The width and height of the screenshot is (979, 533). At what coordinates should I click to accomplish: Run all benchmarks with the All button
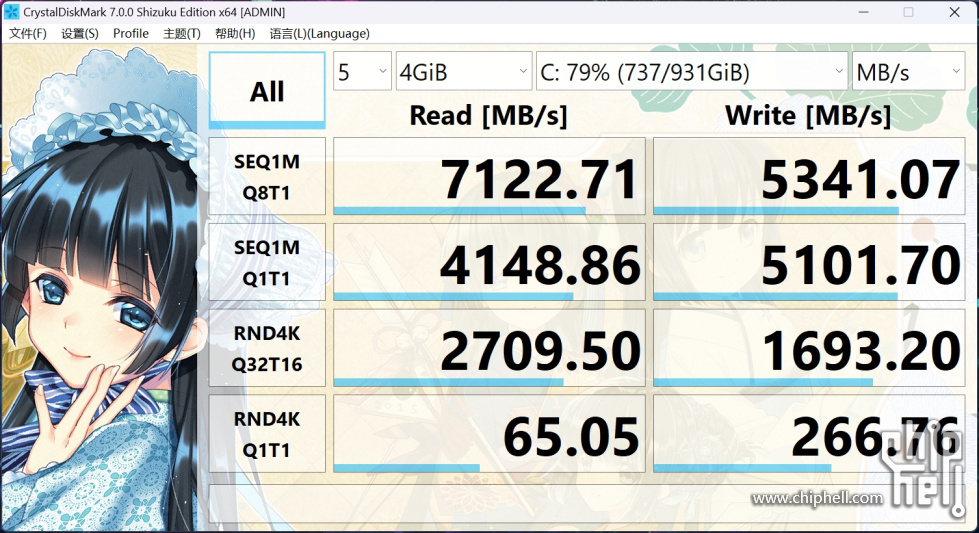click(267, 90)
